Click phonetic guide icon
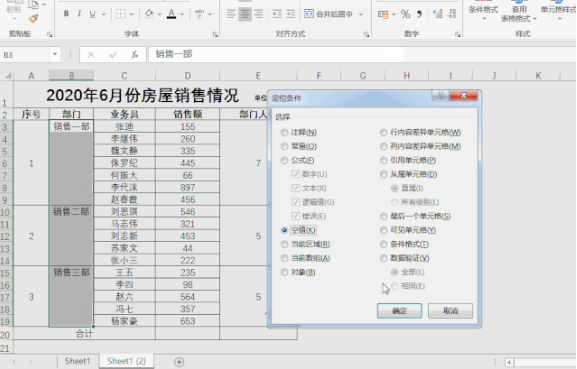The image size is (577, 369). (x=199, y=14)
